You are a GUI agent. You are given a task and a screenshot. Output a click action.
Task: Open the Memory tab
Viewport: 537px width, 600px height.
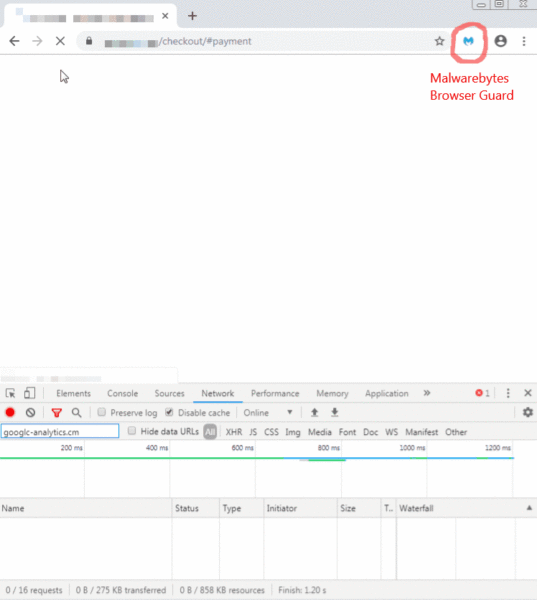coord(332,393)
